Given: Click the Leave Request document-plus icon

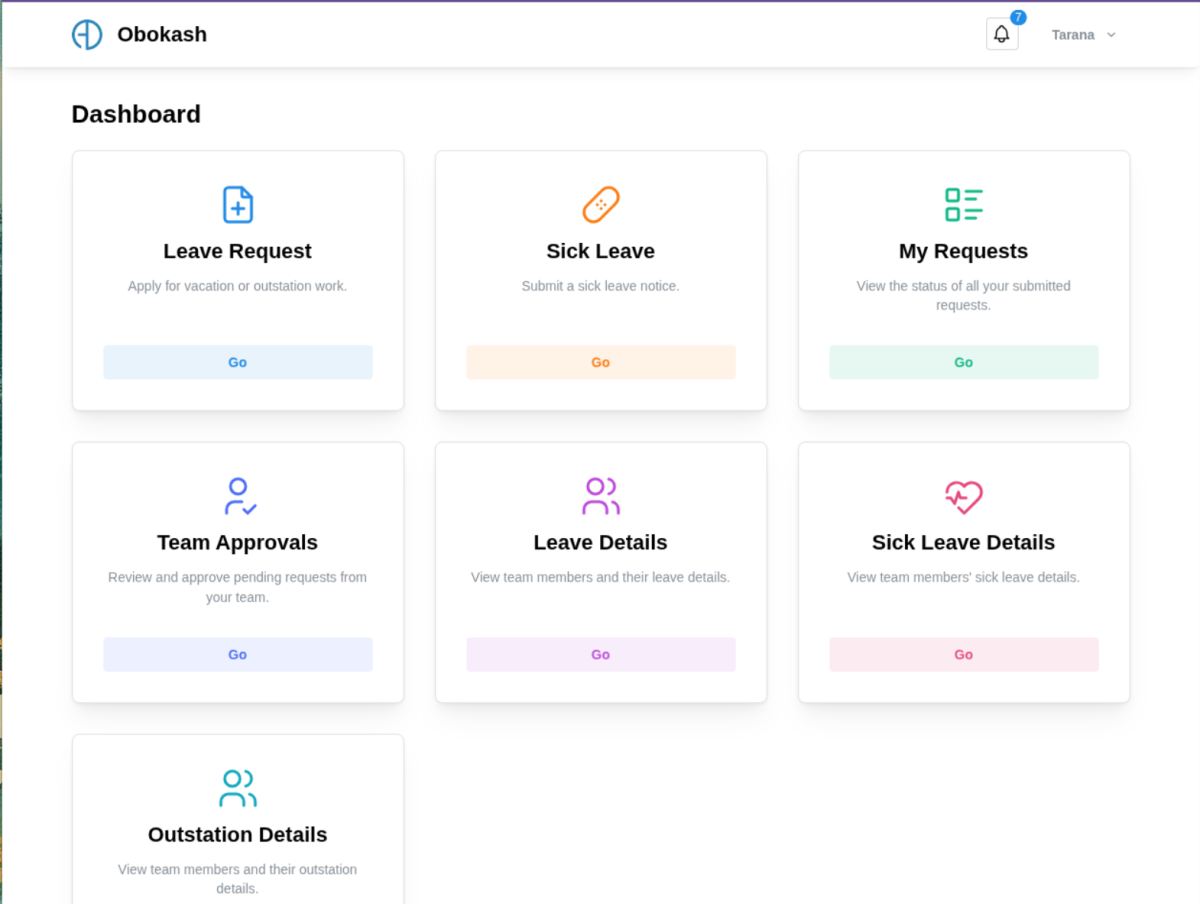Looking at the screenshot, I should pyautogui.click(x=238, y=205).
